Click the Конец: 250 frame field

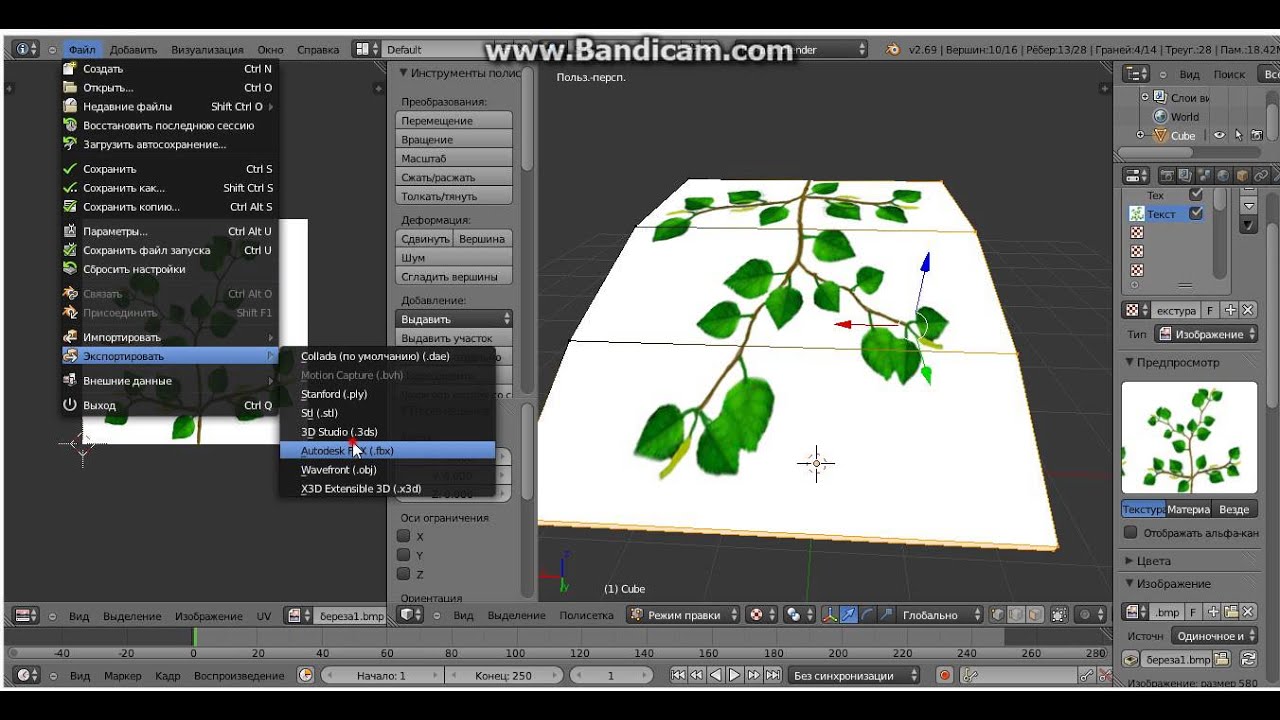point(503,675)
